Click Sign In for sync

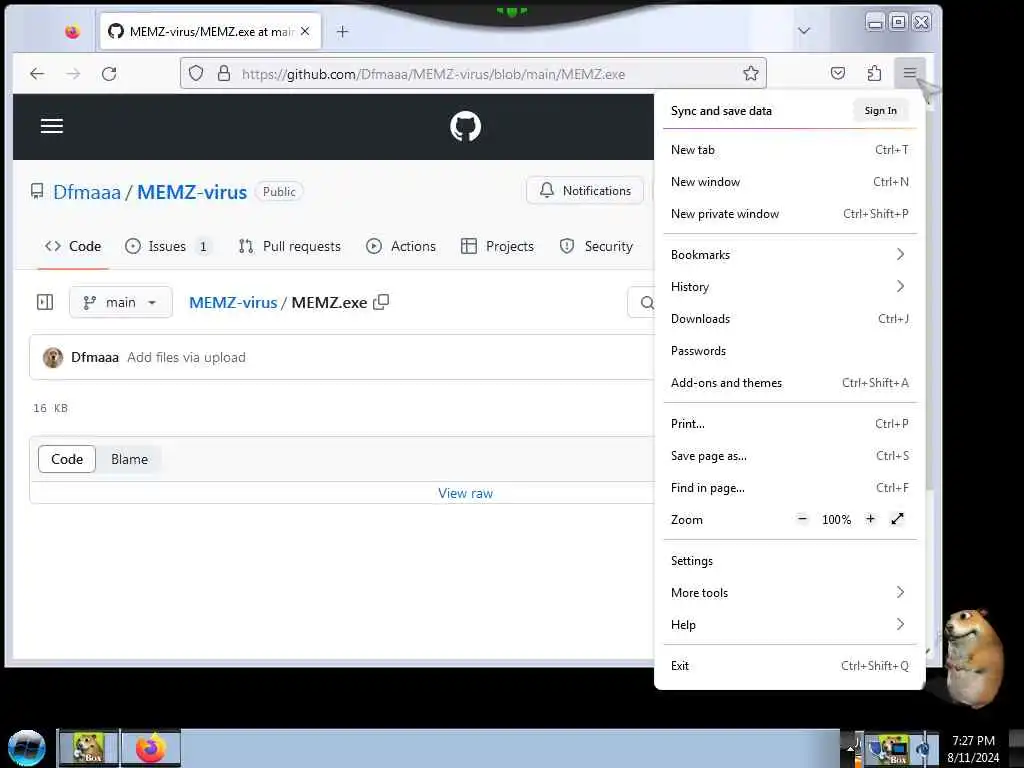tap(880, 110)
